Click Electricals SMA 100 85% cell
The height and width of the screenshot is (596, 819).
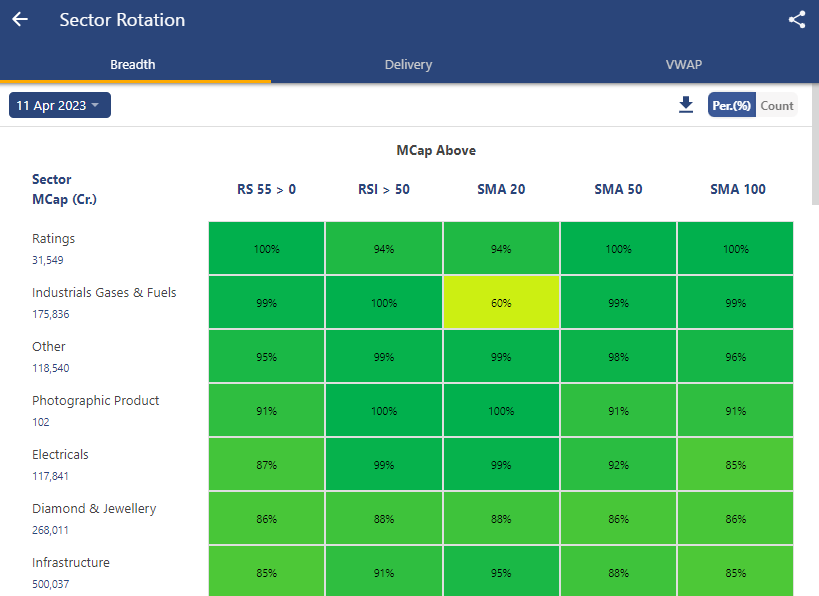[735, 465]
